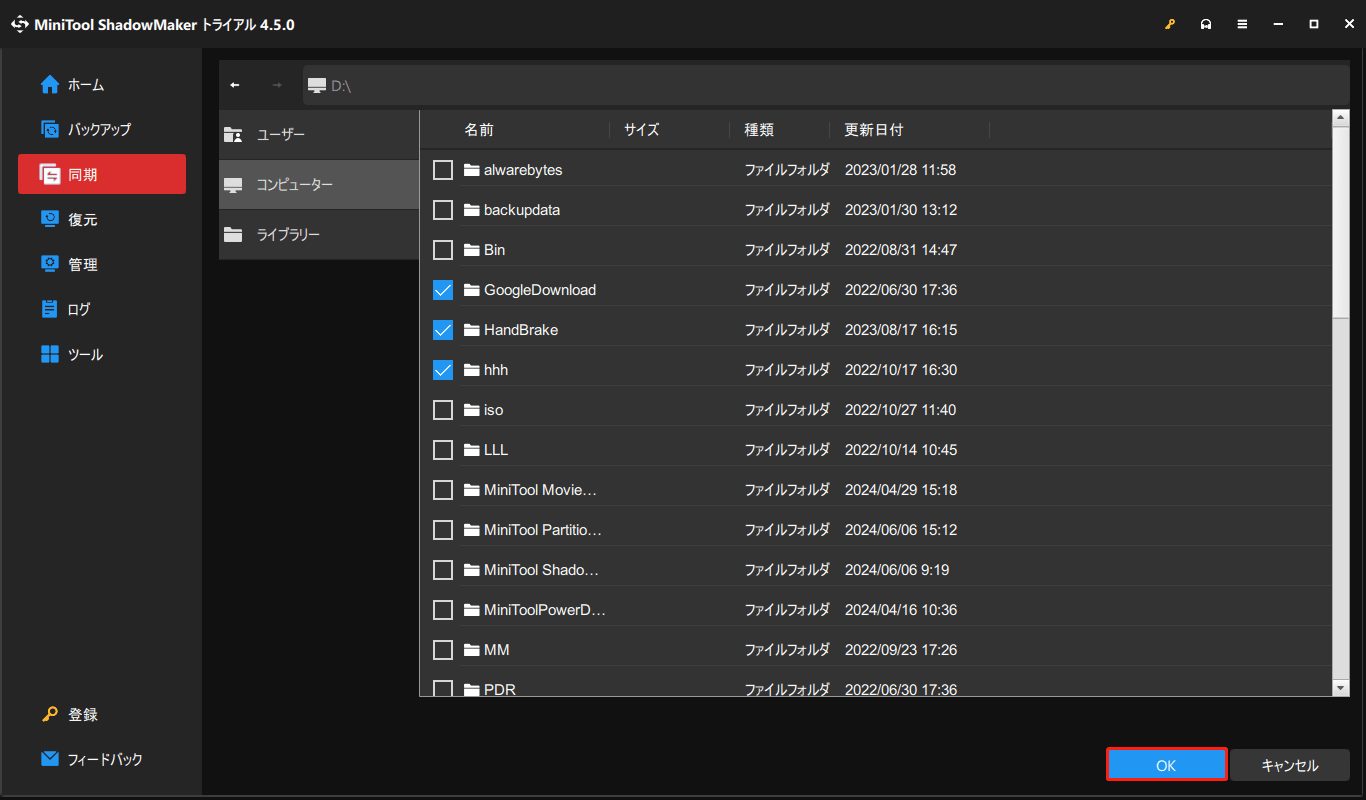Click the MiniTool ShadowMaker logo icon
1366x800 pixels.
coord(20,24)
